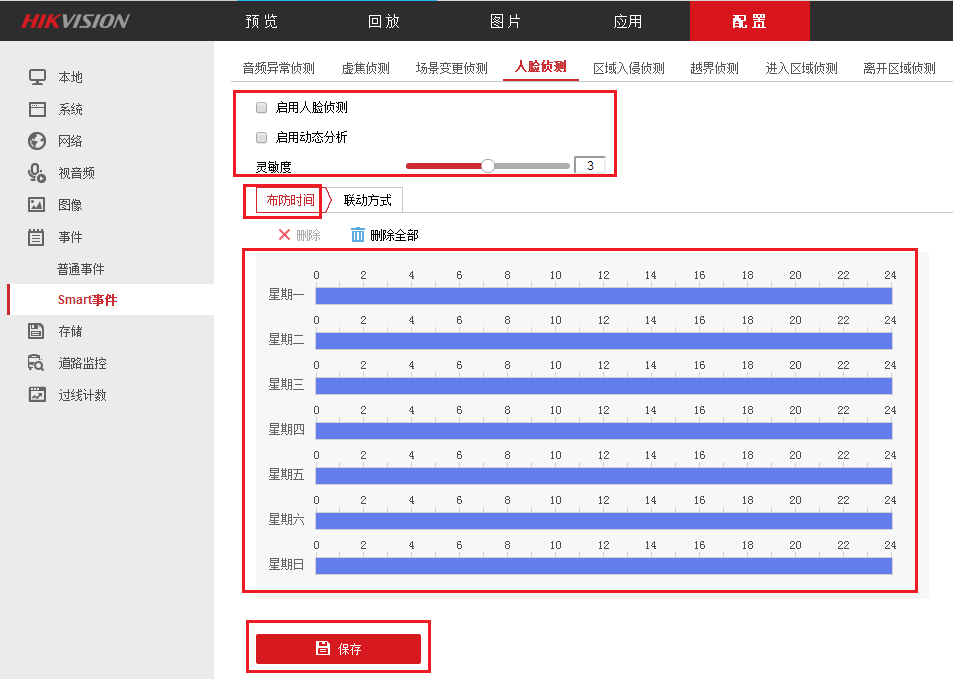Select the 星期三 schedule time bar
Viewport: 953px width, 679px height.
(603, 386)
